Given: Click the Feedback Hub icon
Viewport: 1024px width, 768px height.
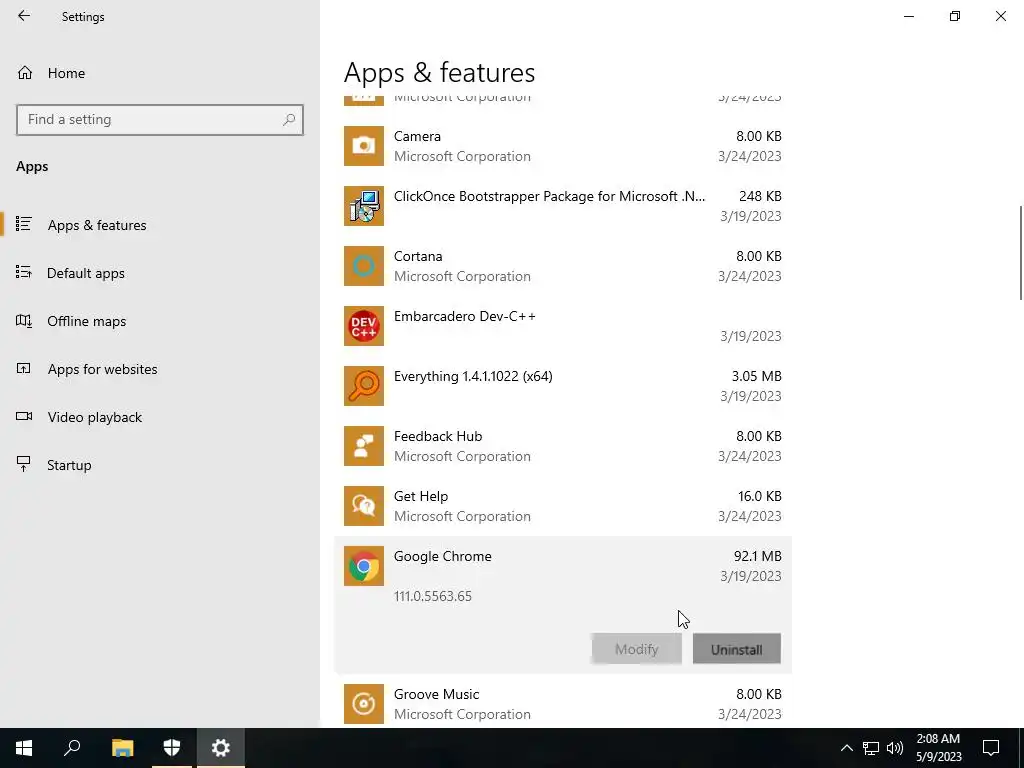Looking at the screenshot, I should 364,446.
